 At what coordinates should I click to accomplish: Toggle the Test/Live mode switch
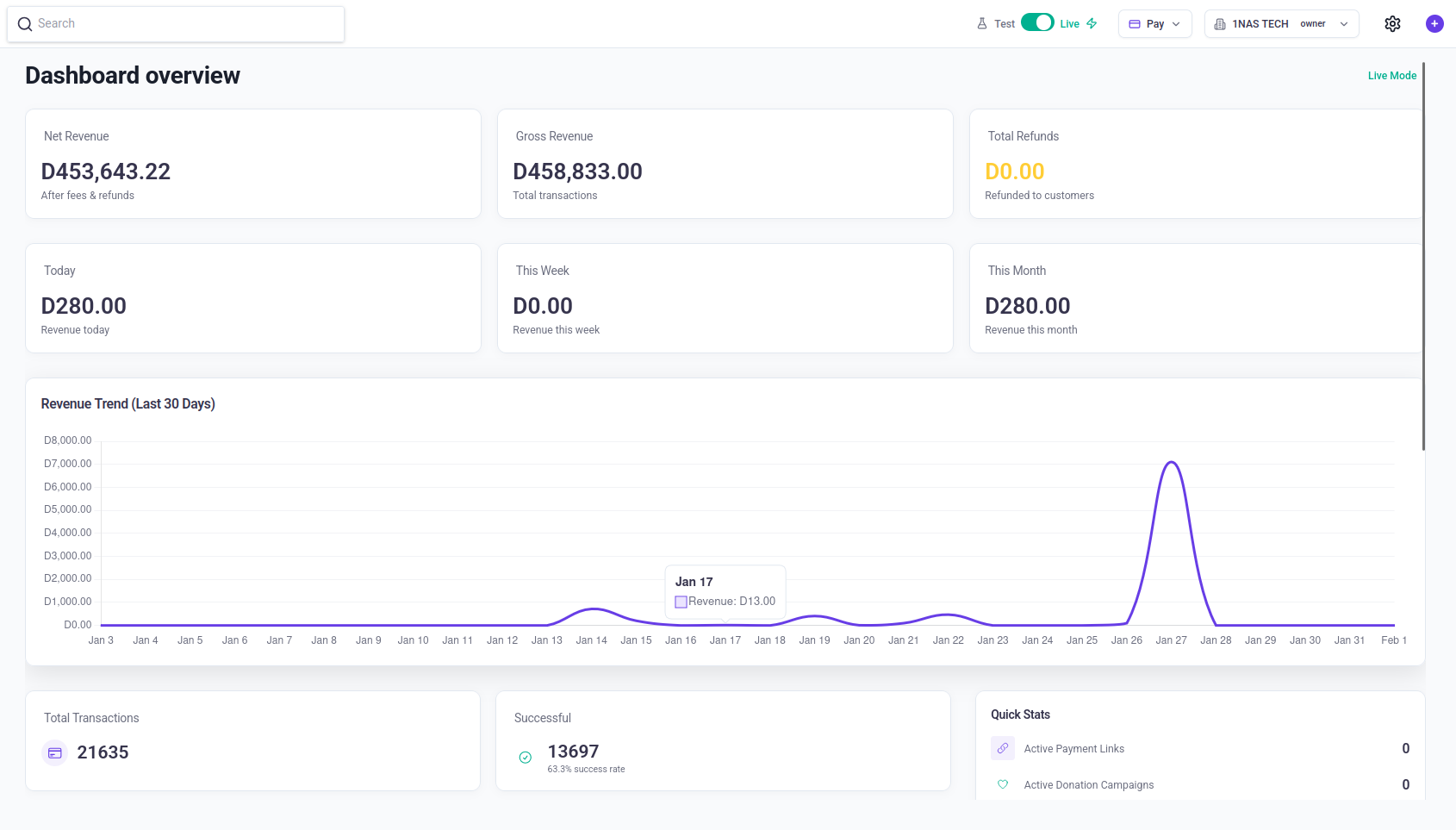click(x=1038, y=23)
